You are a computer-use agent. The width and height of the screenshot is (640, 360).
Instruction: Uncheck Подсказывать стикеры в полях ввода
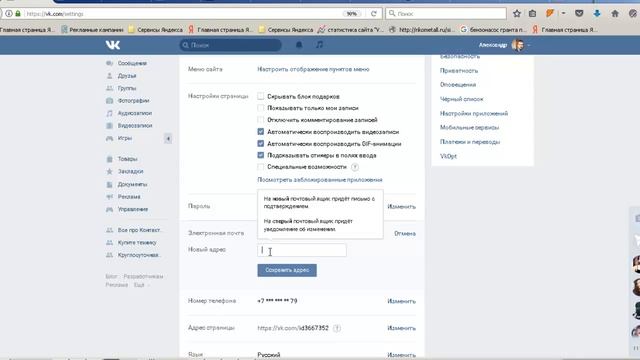260,155
